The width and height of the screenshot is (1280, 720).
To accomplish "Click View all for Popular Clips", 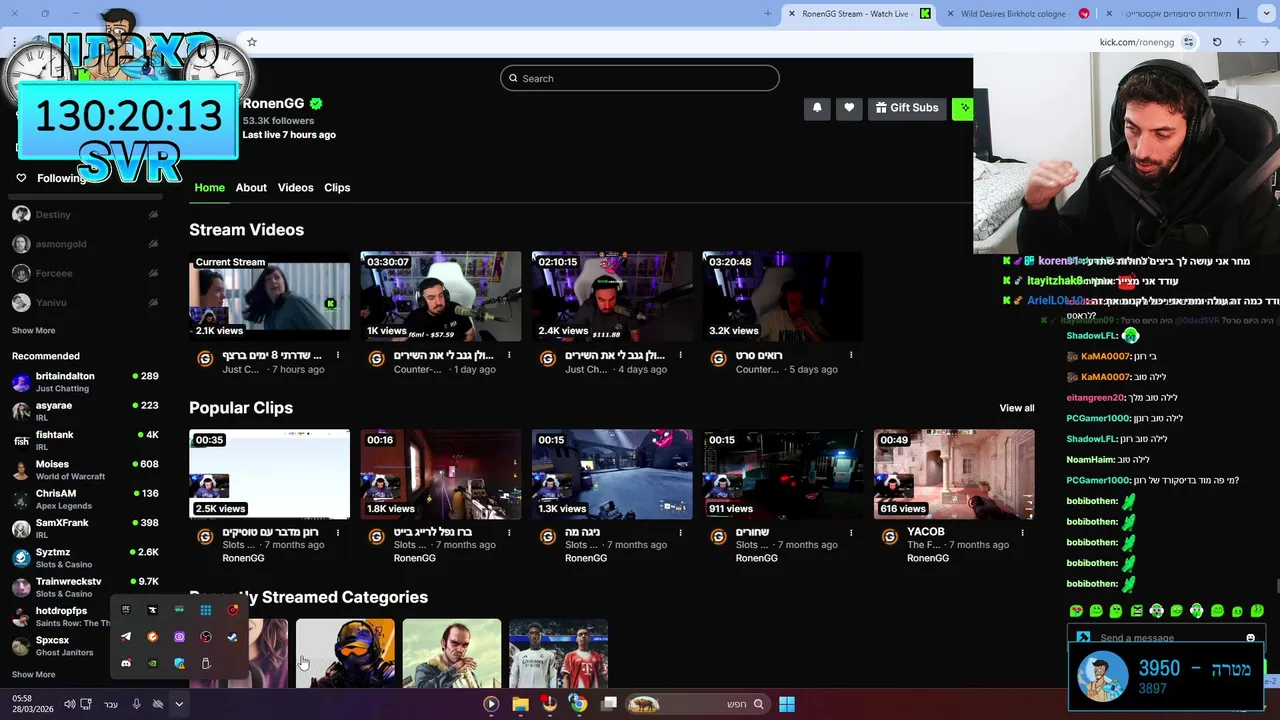I will (1016, 408).
